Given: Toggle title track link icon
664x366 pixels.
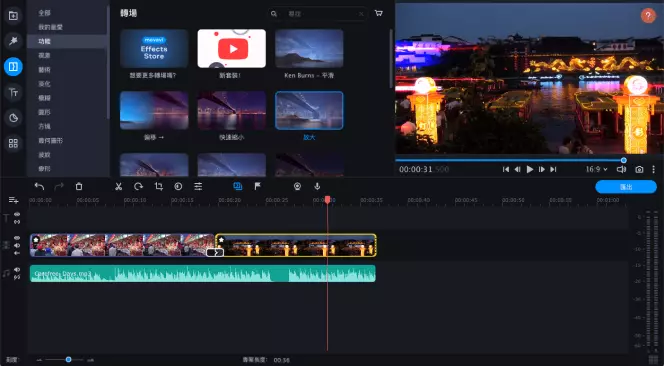Looking at the screenshot, I should point(17,222).
